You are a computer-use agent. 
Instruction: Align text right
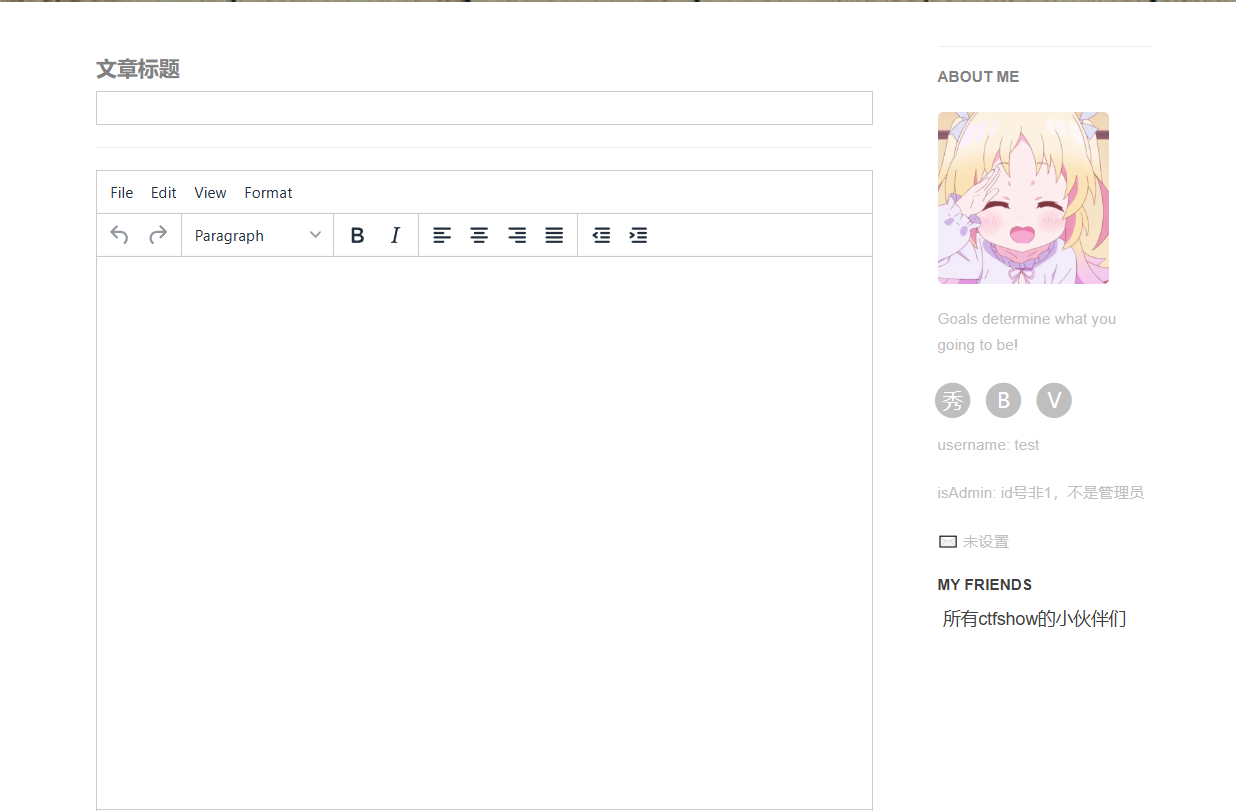(517, 235)
